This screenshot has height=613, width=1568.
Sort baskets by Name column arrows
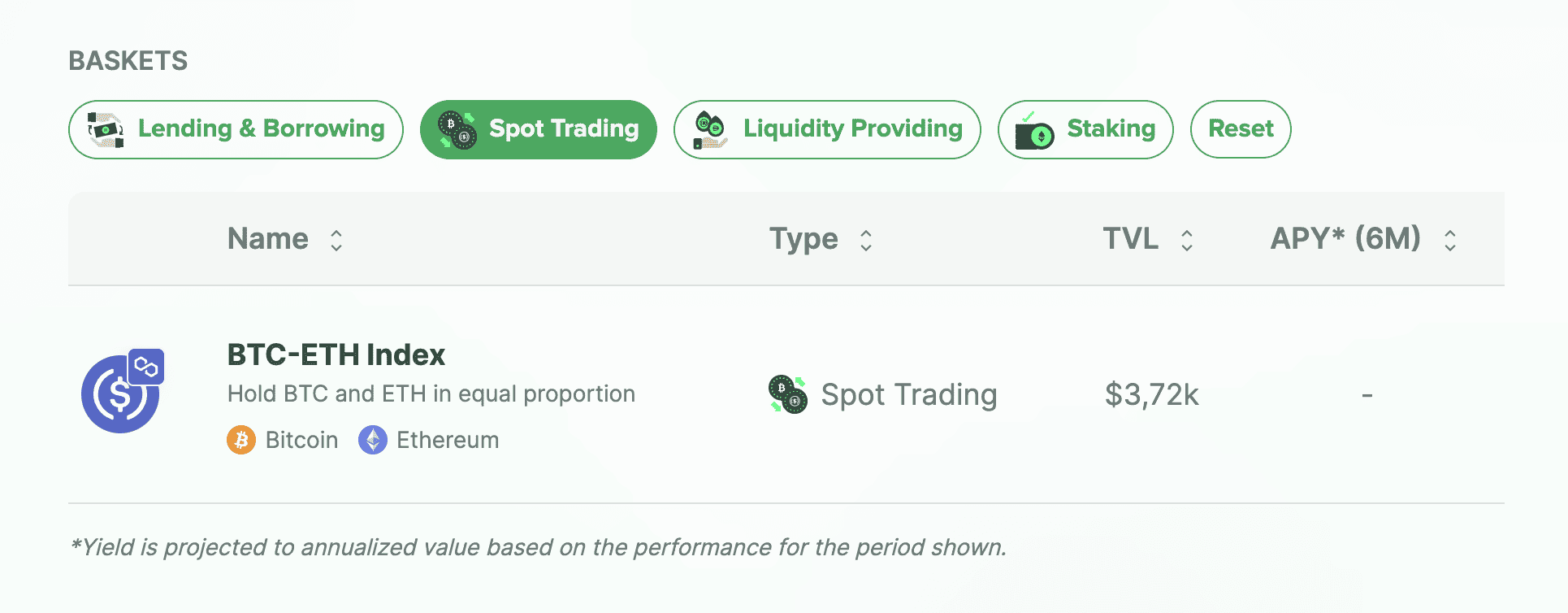[336, 240]
